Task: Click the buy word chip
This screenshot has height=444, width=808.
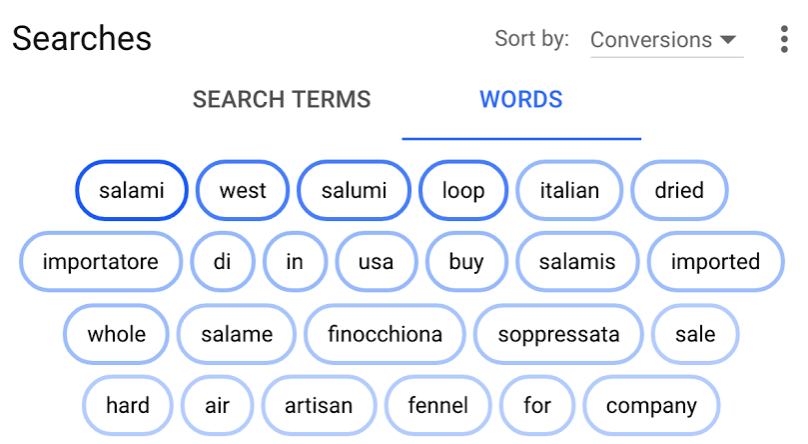Action: pyautogui.click(x=466, y=262)
